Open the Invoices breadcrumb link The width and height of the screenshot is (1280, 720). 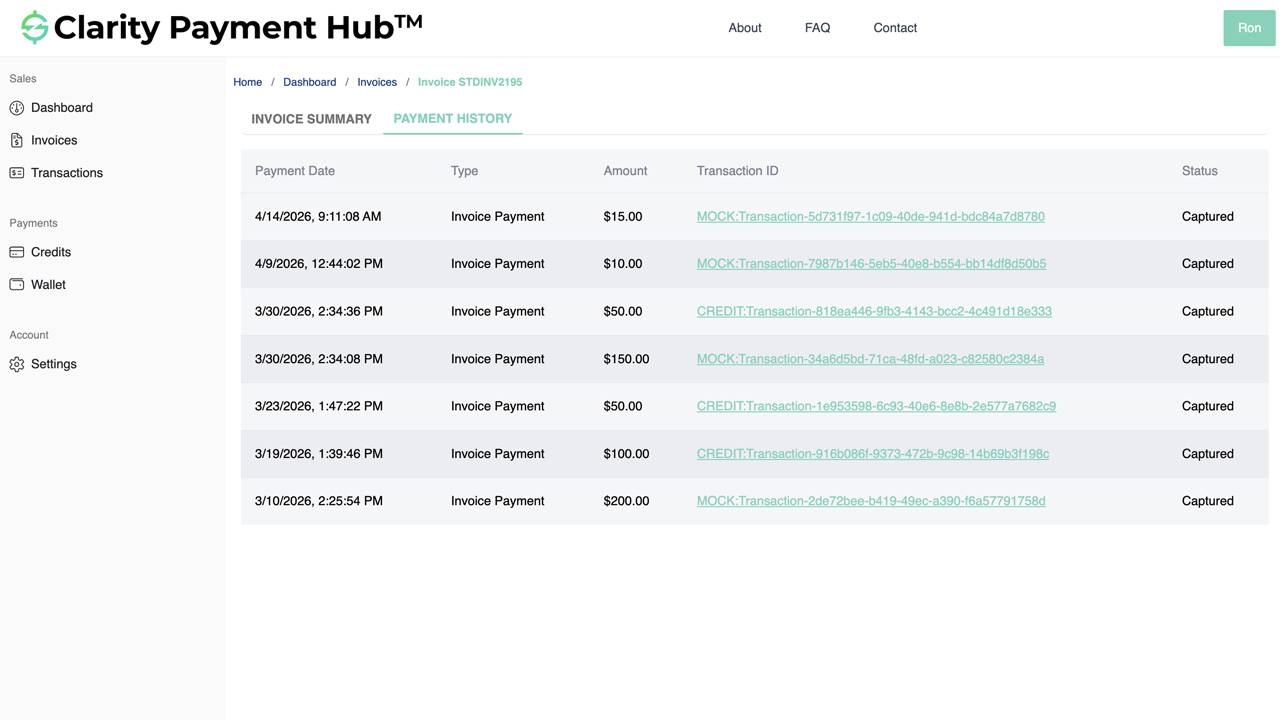[x=377, y=81]
